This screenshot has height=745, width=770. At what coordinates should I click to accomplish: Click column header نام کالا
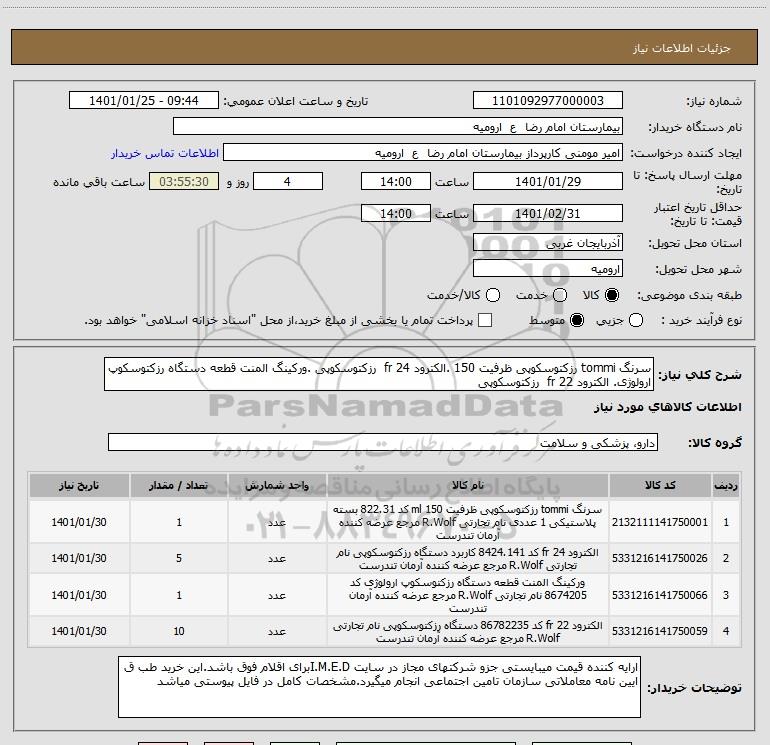[468, 485]
